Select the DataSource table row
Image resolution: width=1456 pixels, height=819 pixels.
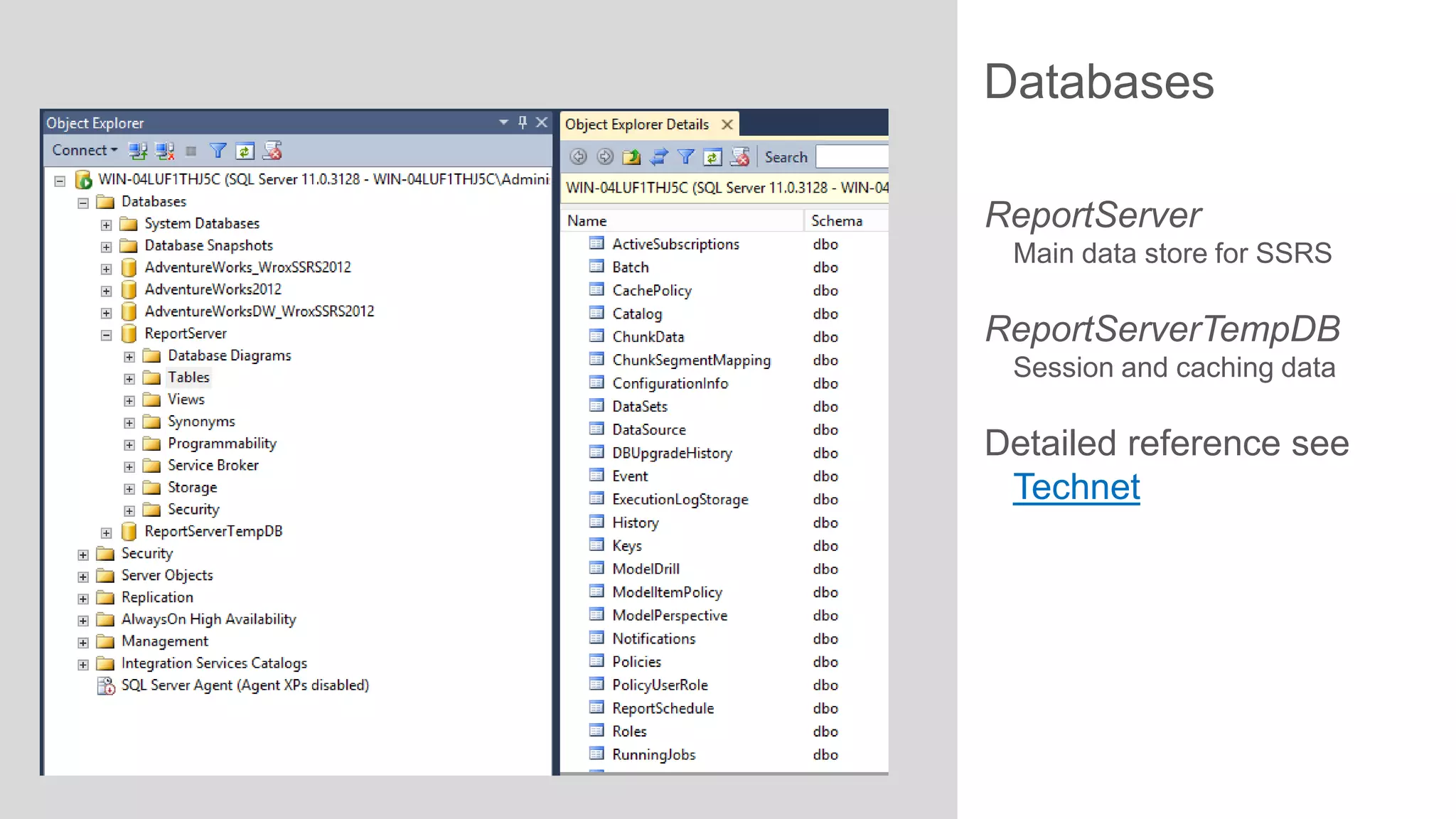coord(724,429)
